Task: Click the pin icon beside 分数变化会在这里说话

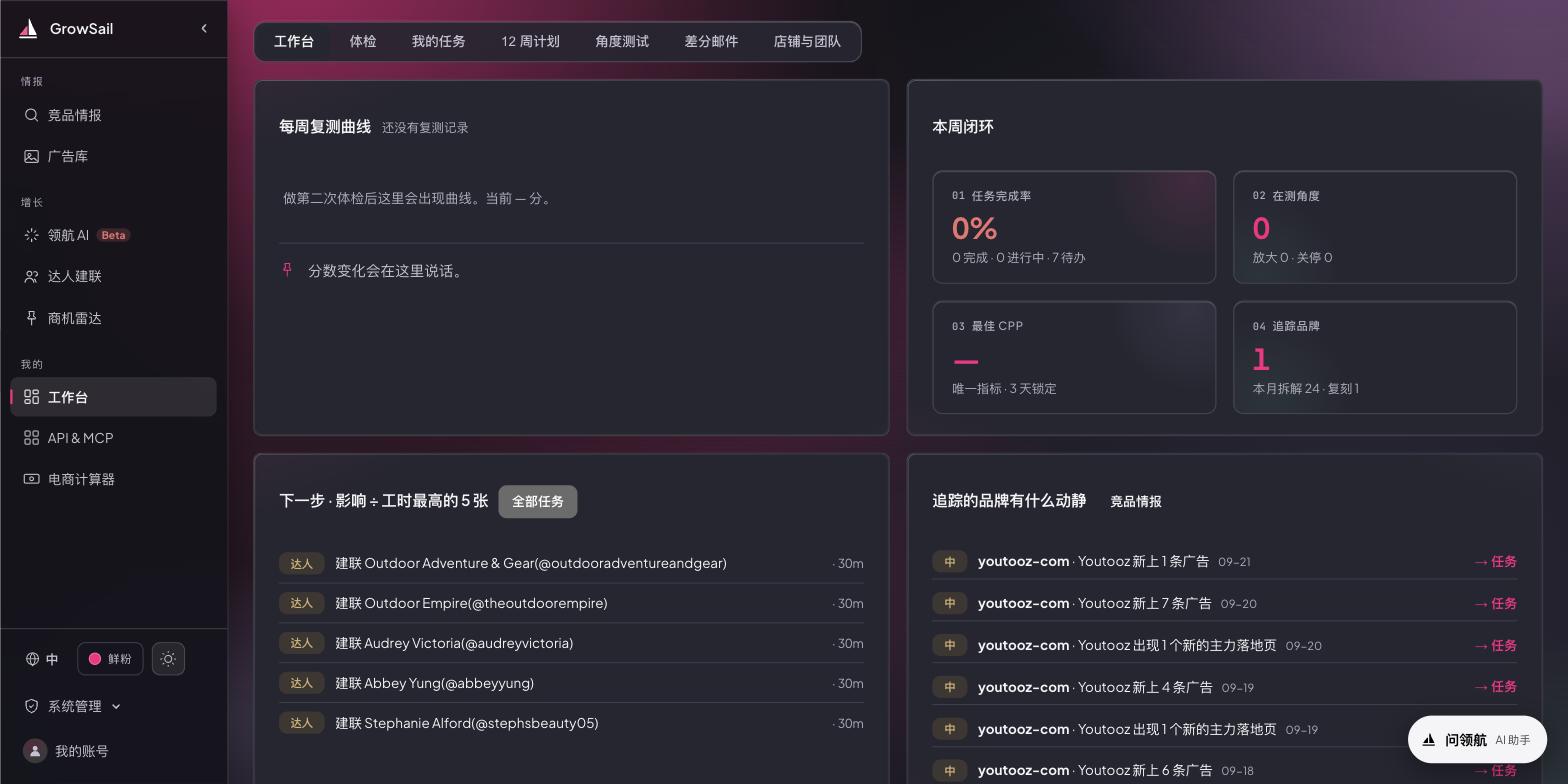Action: pyautogui.click(x=288, y=270)
